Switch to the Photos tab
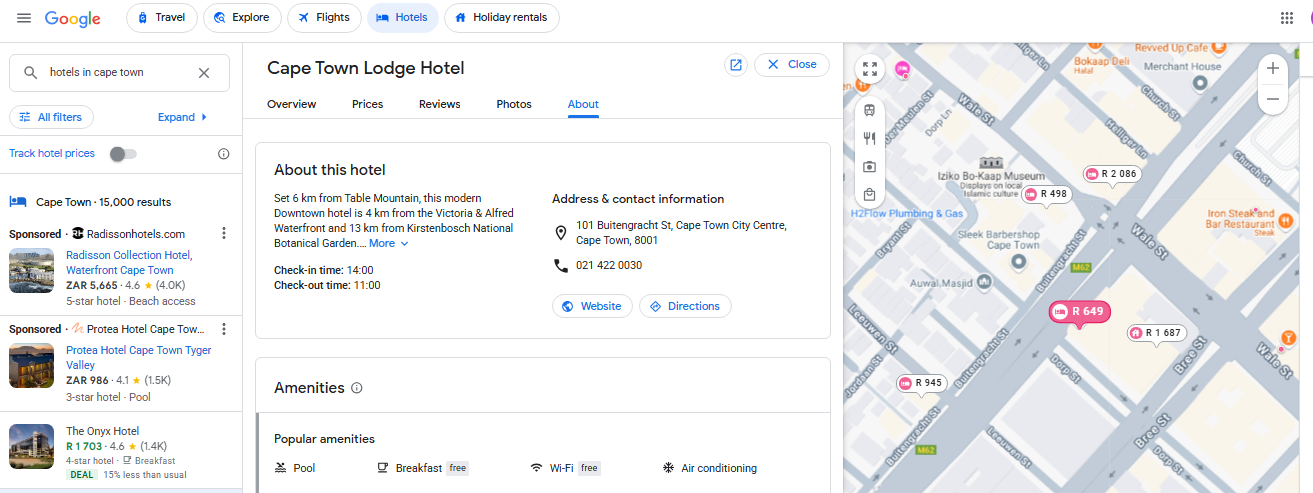 514,104
